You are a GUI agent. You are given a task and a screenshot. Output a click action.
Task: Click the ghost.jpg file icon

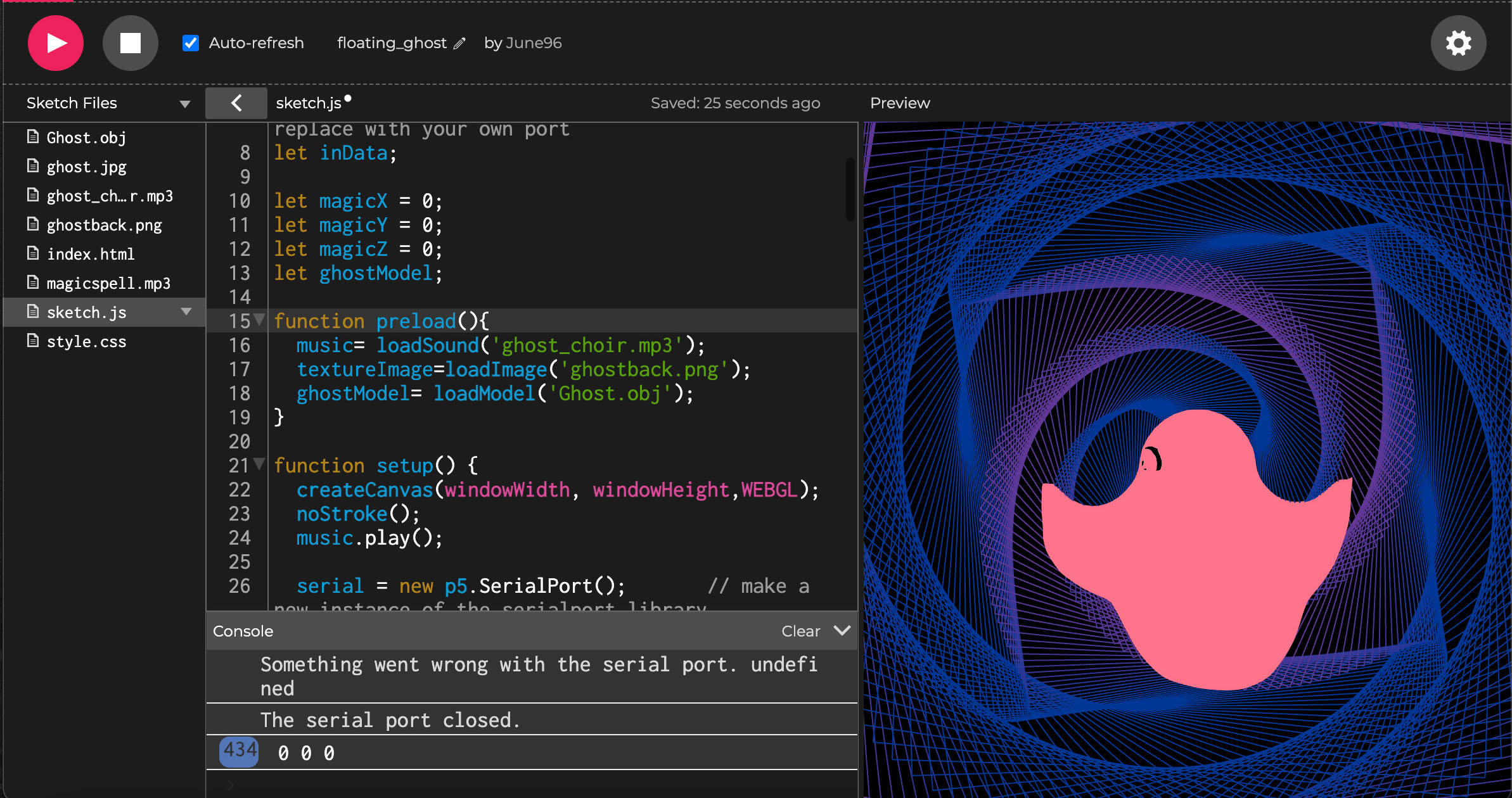33,166
